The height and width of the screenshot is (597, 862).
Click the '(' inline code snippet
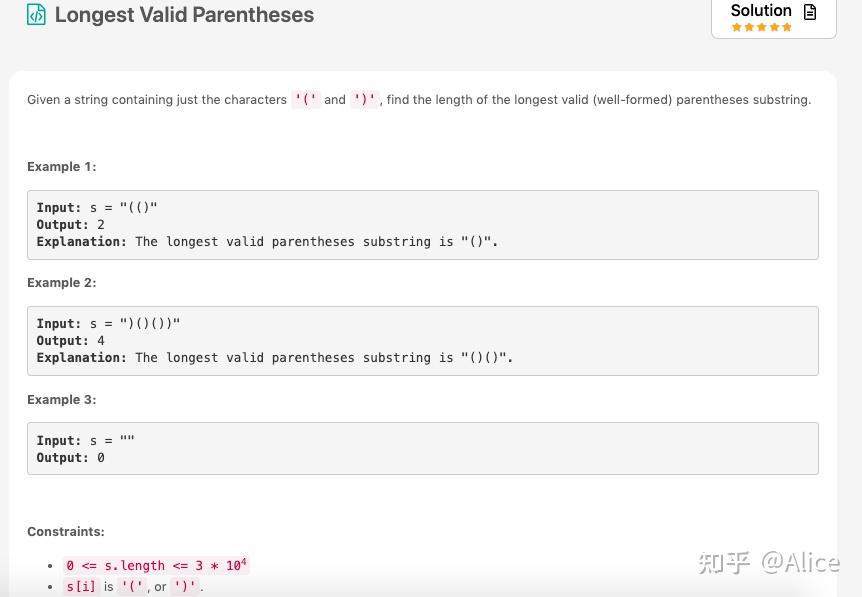click(307, 99)
